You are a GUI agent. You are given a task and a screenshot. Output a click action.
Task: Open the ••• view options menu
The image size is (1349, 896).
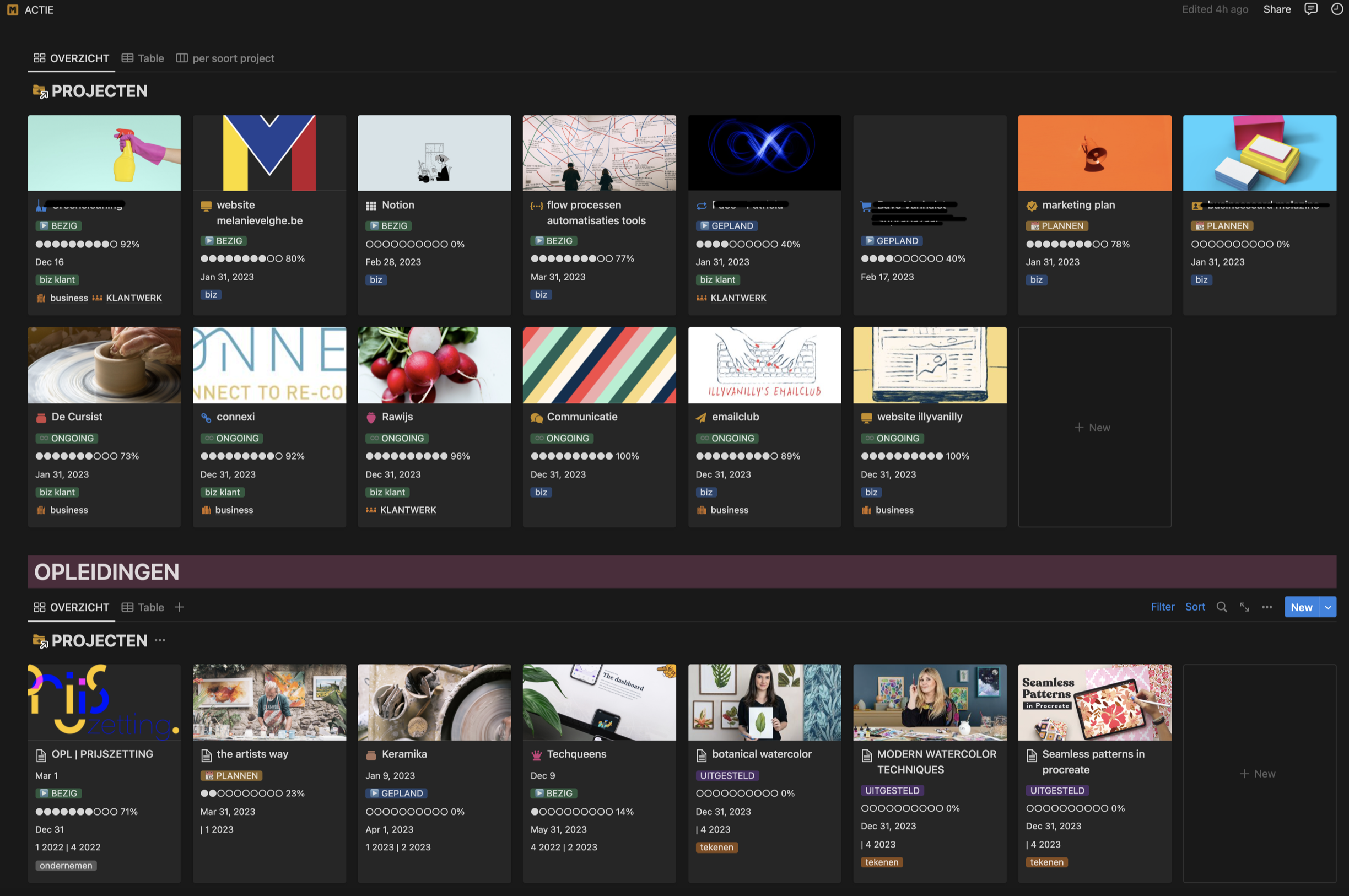point(1267,607)
